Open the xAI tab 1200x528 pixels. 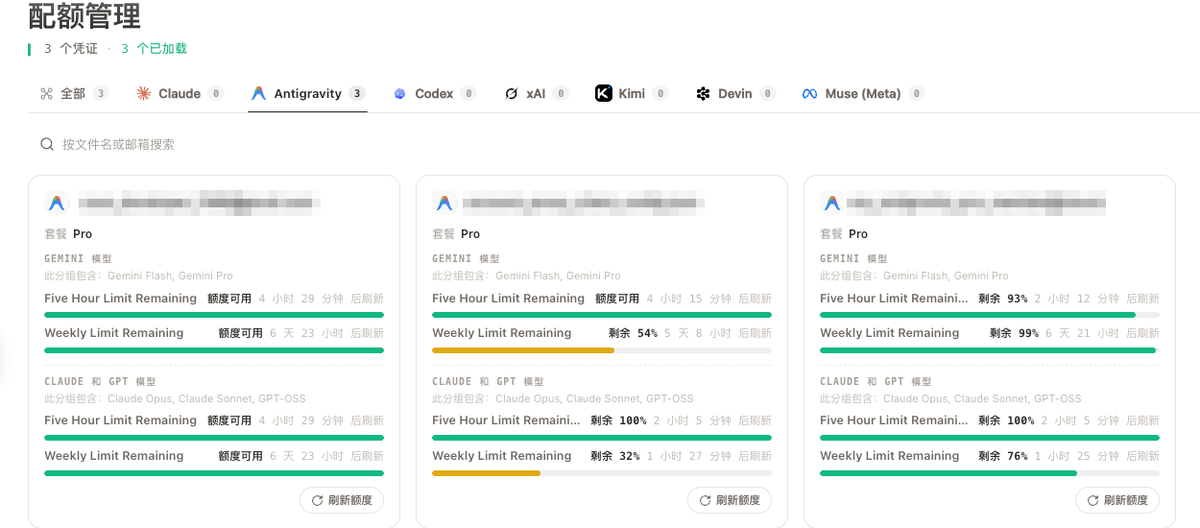(536, 94)
